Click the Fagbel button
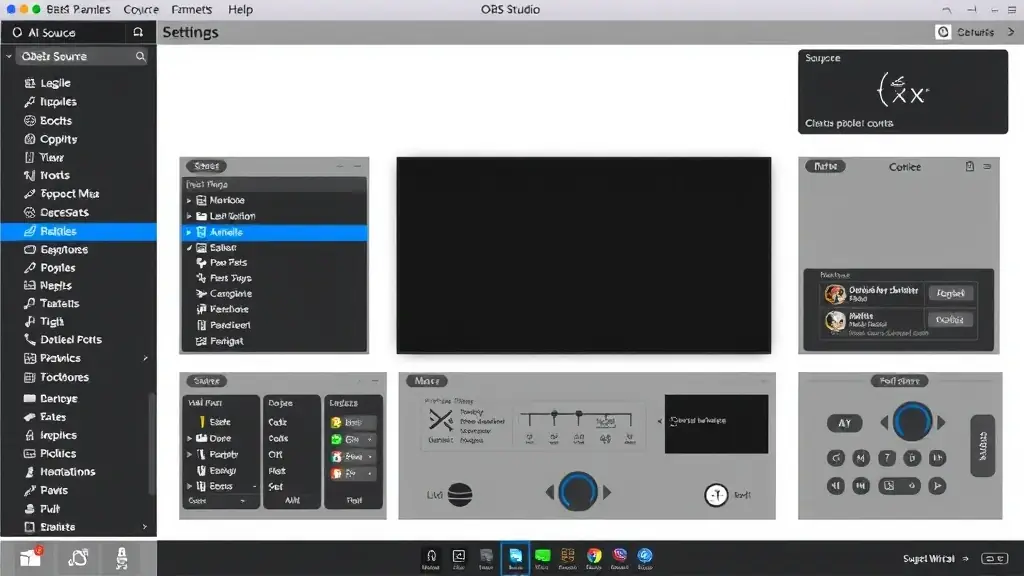 (x=950, y=293)
